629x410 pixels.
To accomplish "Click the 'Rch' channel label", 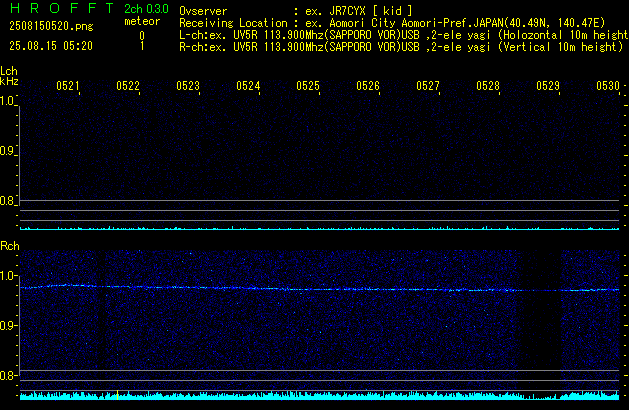I will click(x=10, y=246).
